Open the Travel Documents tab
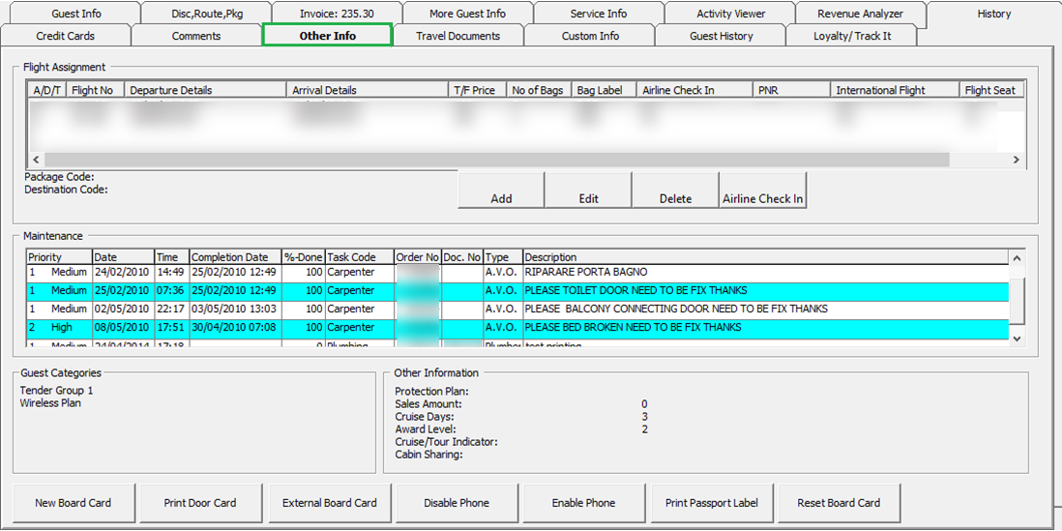 (x=458, y=36)
